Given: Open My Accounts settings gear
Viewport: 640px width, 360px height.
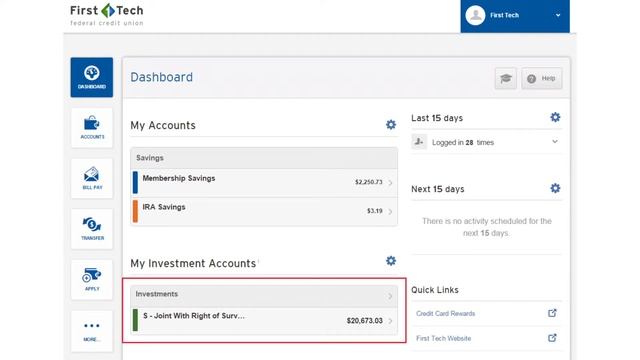Looking at the screenshot, I should (x=391, y=124).
